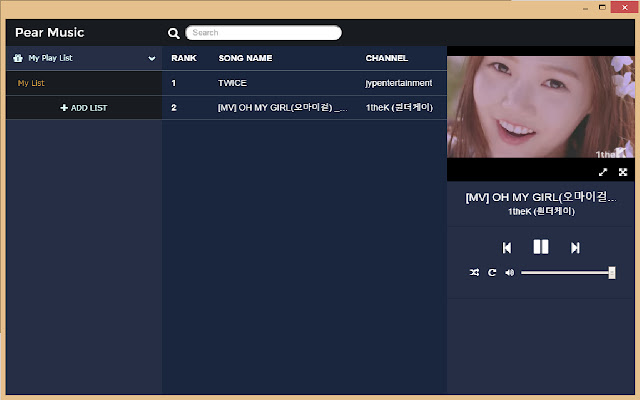Click the Pear Music logo
Viewport: 640px width, 400px height.
pyautogui.click(x=49, y=33)
